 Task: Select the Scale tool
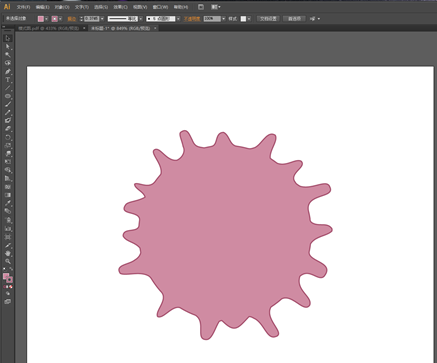point(8,145)
